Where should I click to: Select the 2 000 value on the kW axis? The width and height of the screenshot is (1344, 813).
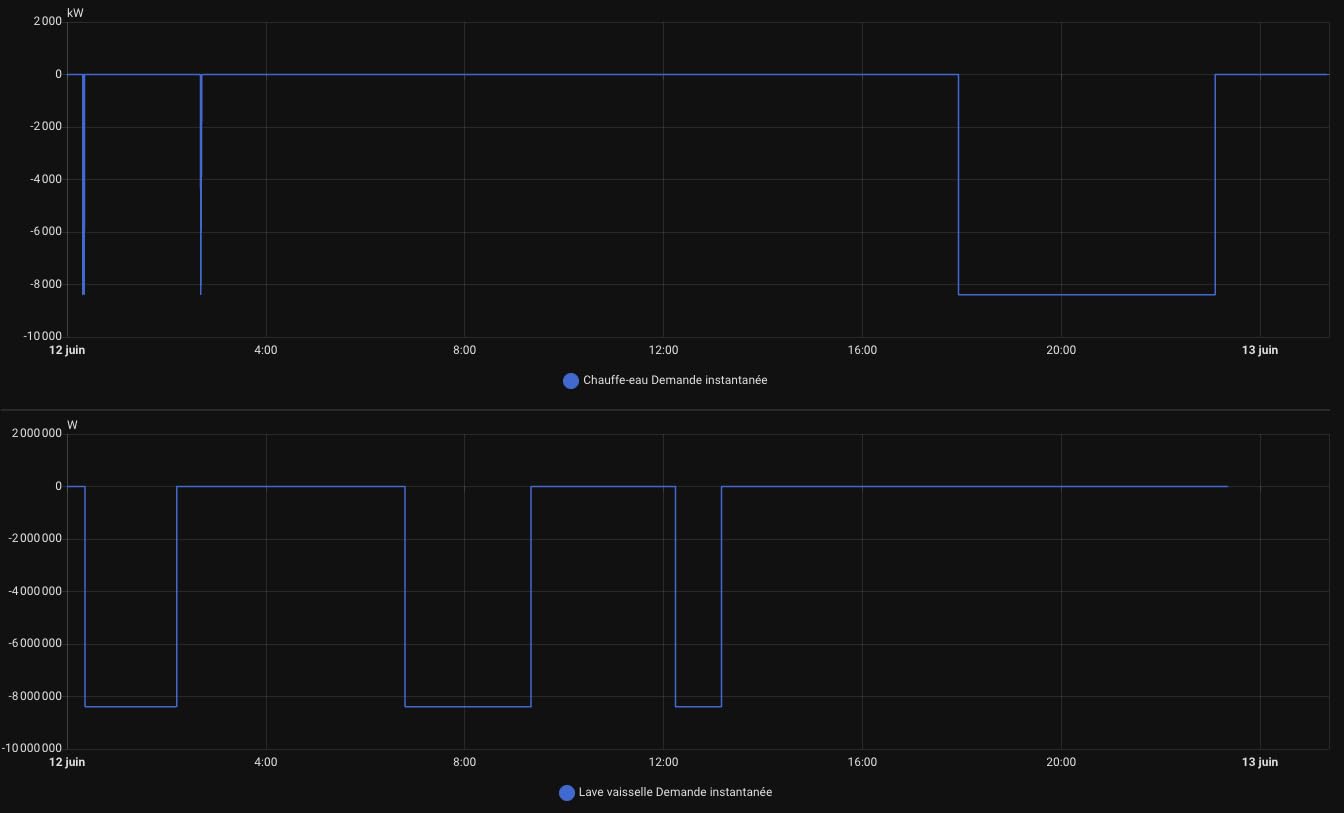pos(47,22)
